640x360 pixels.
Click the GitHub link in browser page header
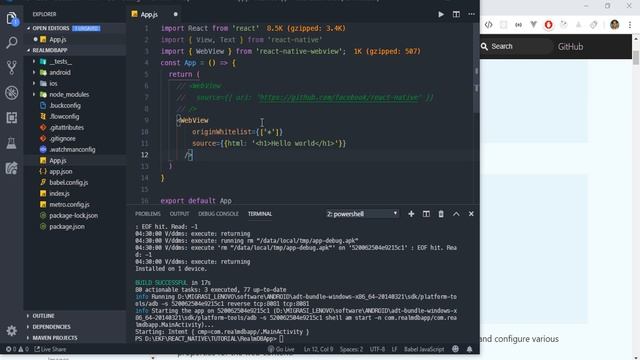point(570,47)
